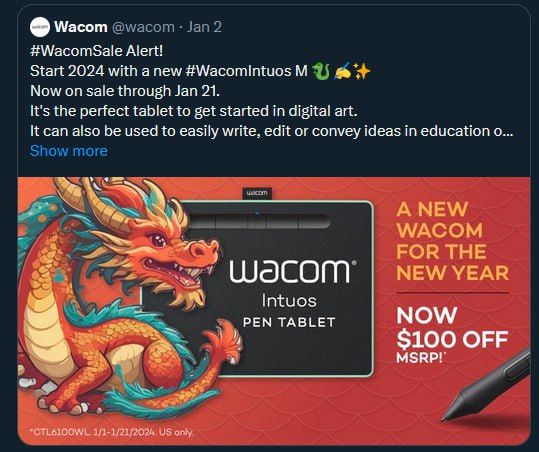Open the Wacom display name link
Image resolution: width=539 pixels, height=452 pixels.
coord(81,27)
